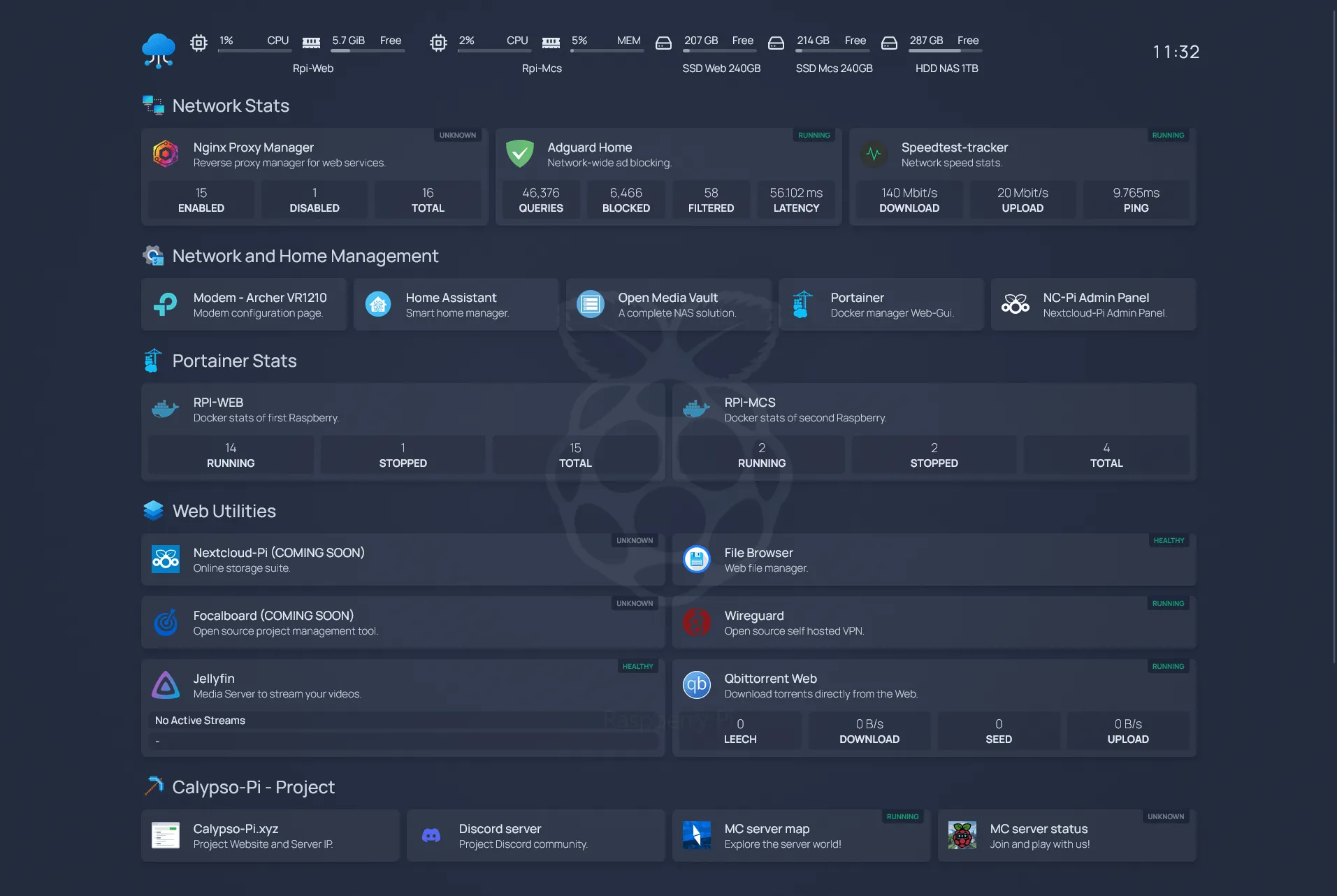Viewport: 1337px width, 896px height.
Task: Click the Discord server icon
Action: pyautogui.click(x=431, y=835)
